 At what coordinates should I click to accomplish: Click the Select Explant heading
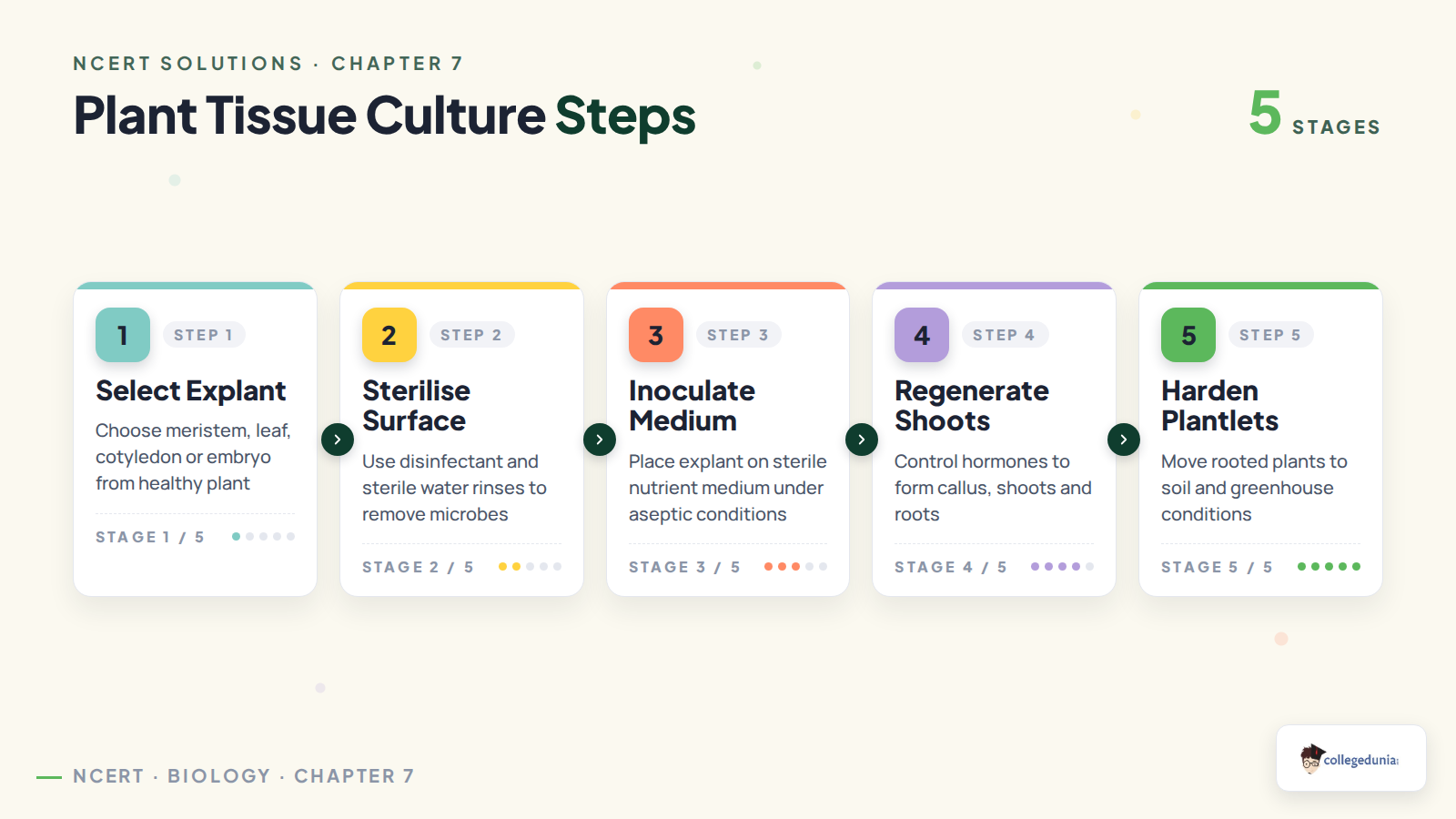(191, 390)
